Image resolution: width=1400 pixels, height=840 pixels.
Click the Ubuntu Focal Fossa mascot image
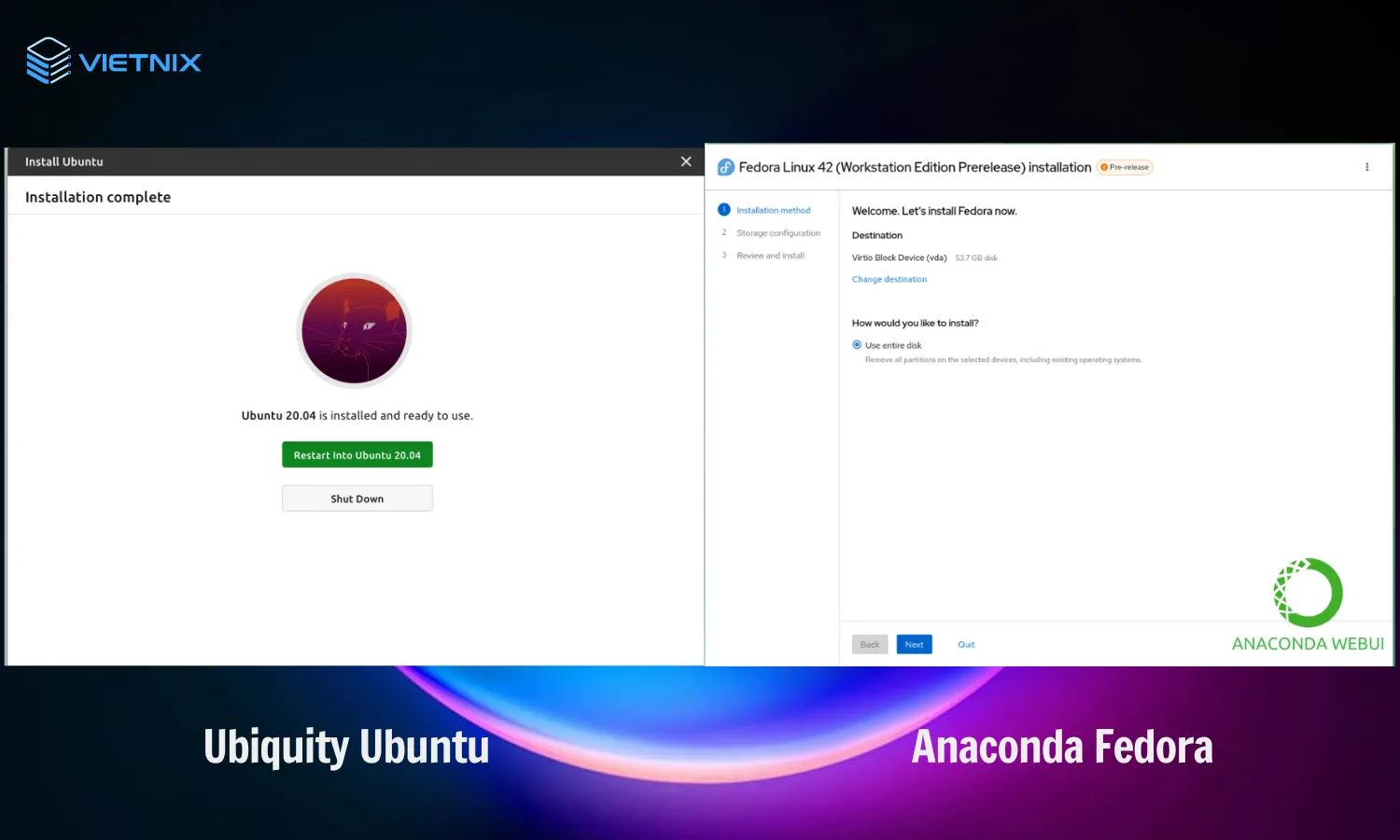click(354, 330)
